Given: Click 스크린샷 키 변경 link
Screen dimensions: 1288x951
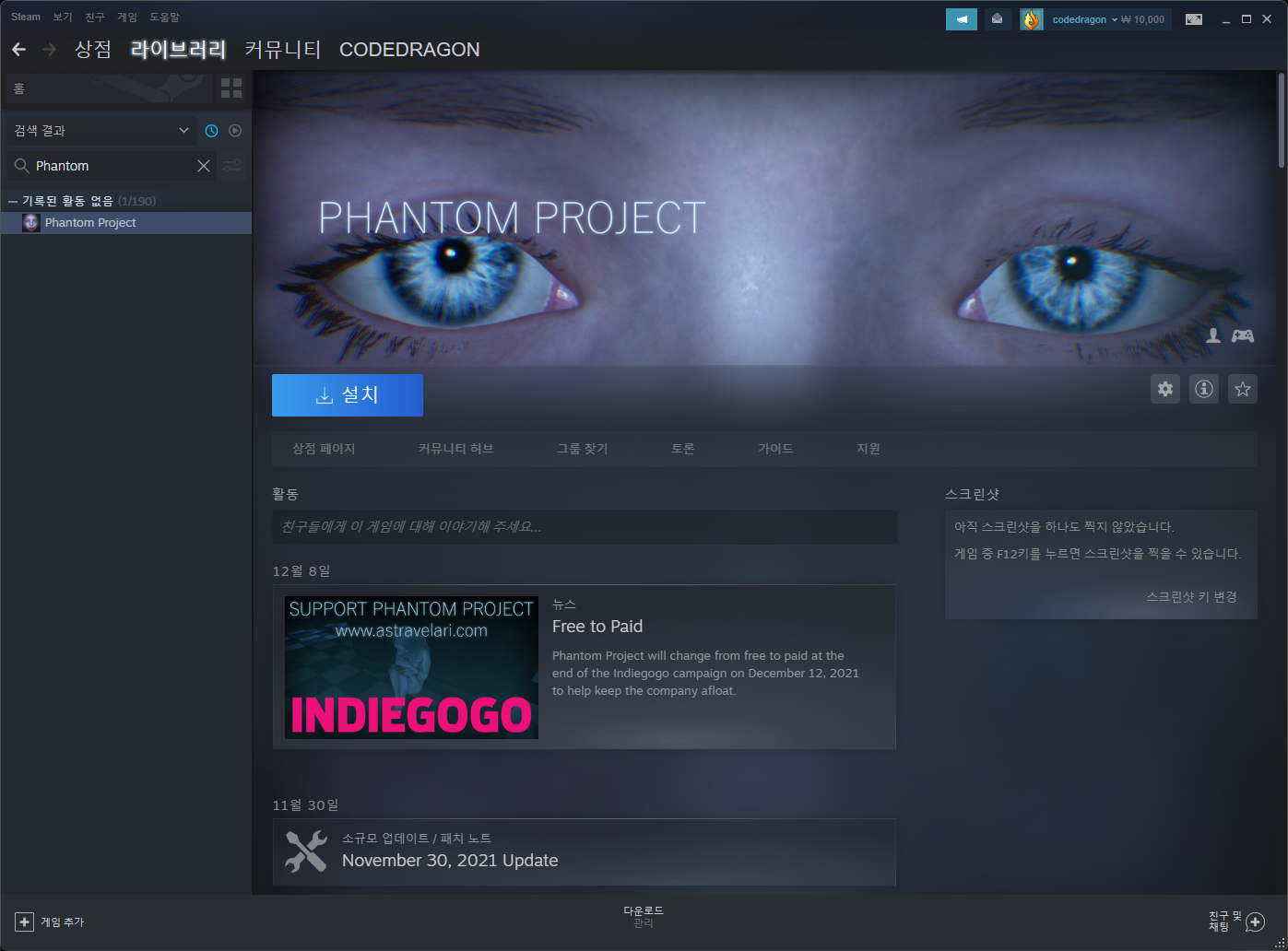Looking at the screenshot, I should 1192,597.
